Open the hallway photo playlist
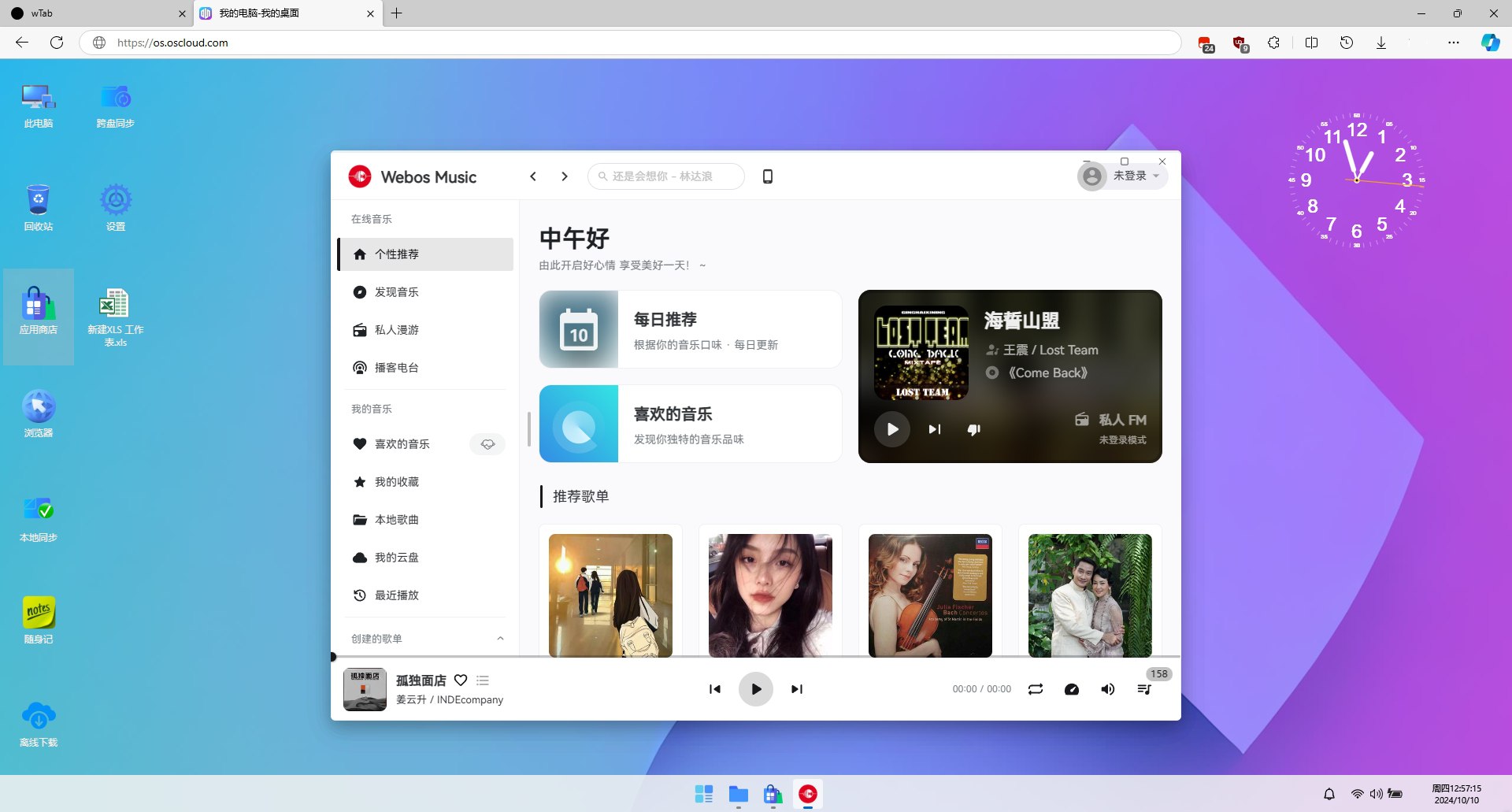Screen dimensions: 1512x812 (610, 595)
